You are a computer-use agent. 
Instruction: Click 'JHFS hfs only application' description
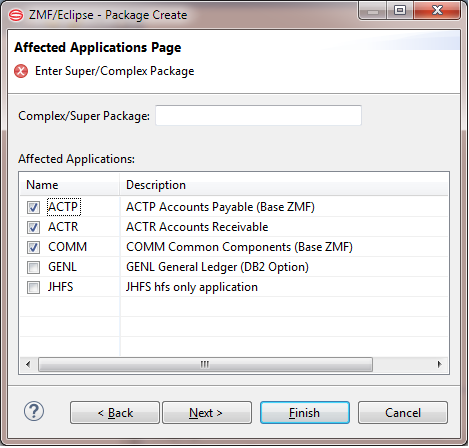tap(192, 287)
